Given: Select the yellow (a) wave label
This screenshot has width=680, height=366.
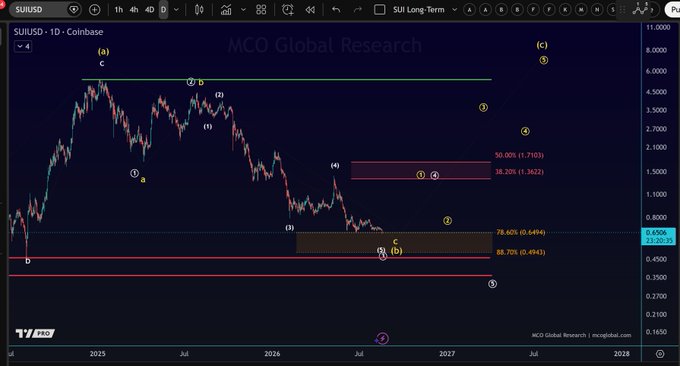Looking at the screenshot, I should point(103,52).
